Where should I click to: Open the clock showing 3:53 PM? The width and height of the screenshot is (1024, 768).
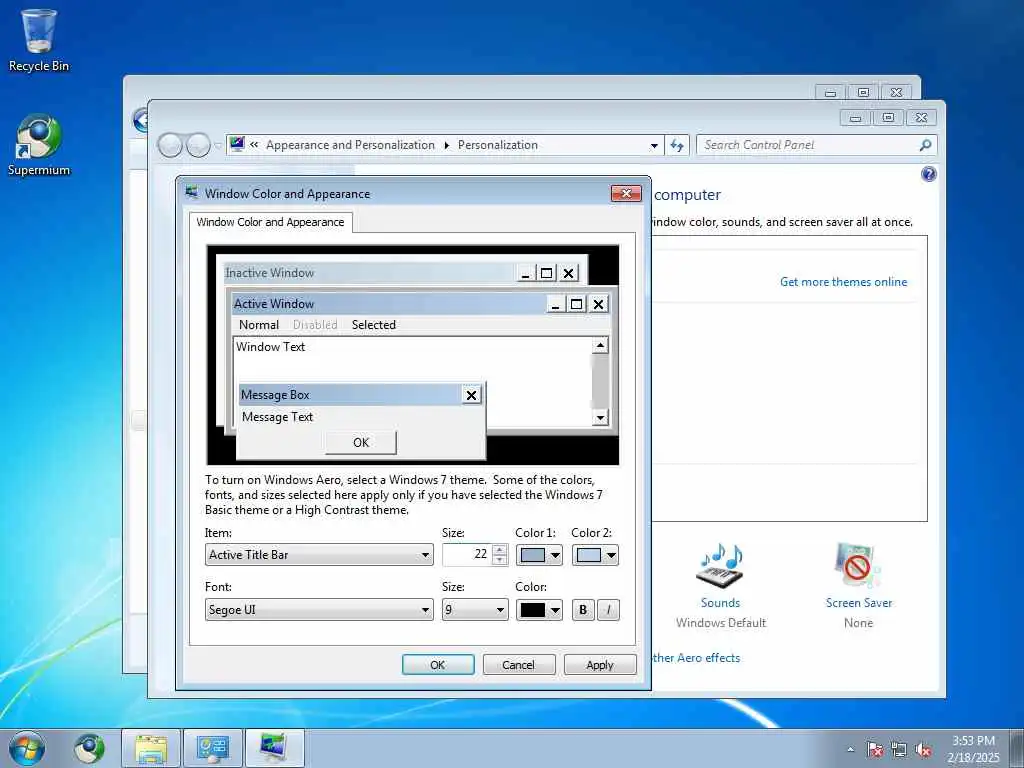tap(973, 749)
